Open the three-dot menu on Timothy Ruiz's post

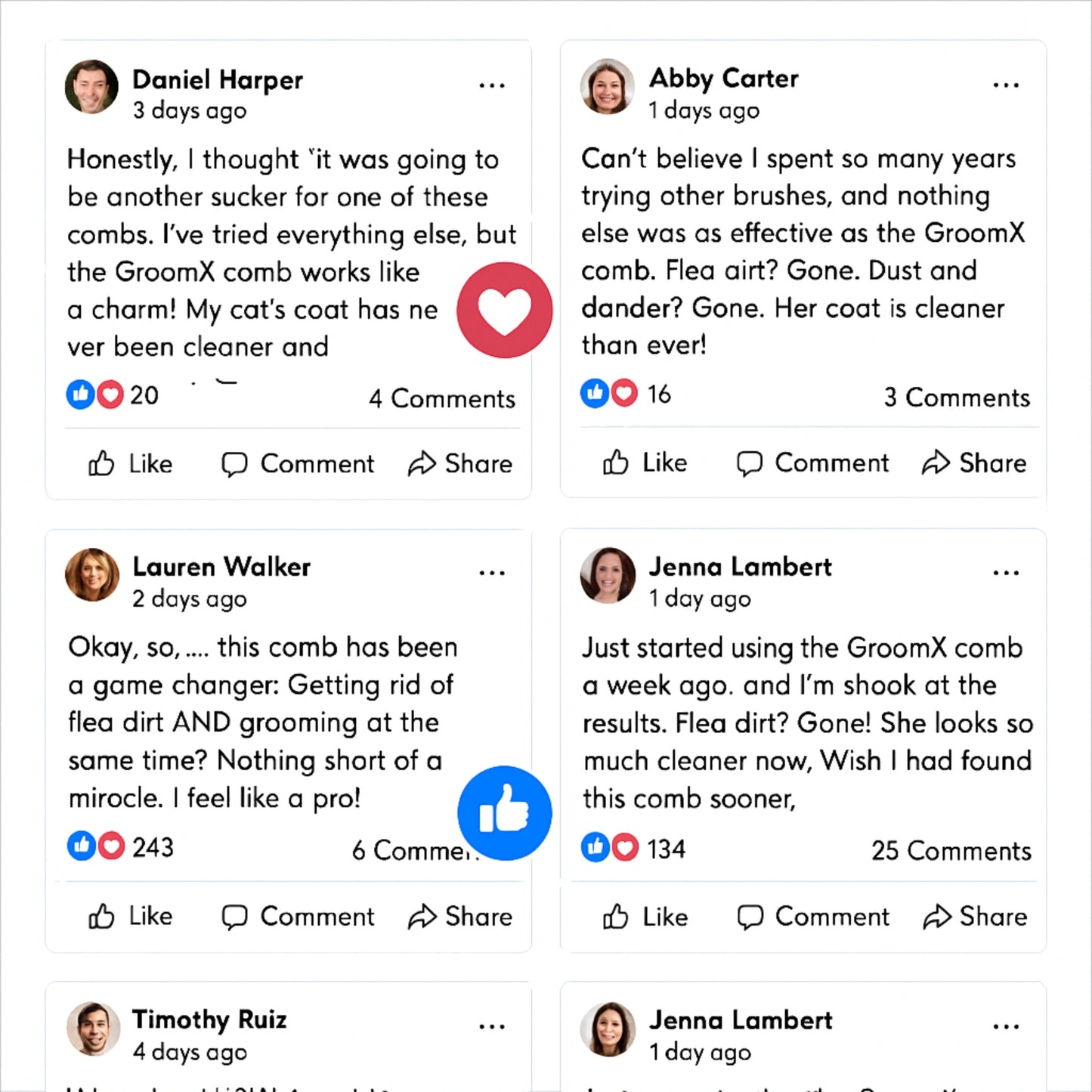coord(492,1026)
